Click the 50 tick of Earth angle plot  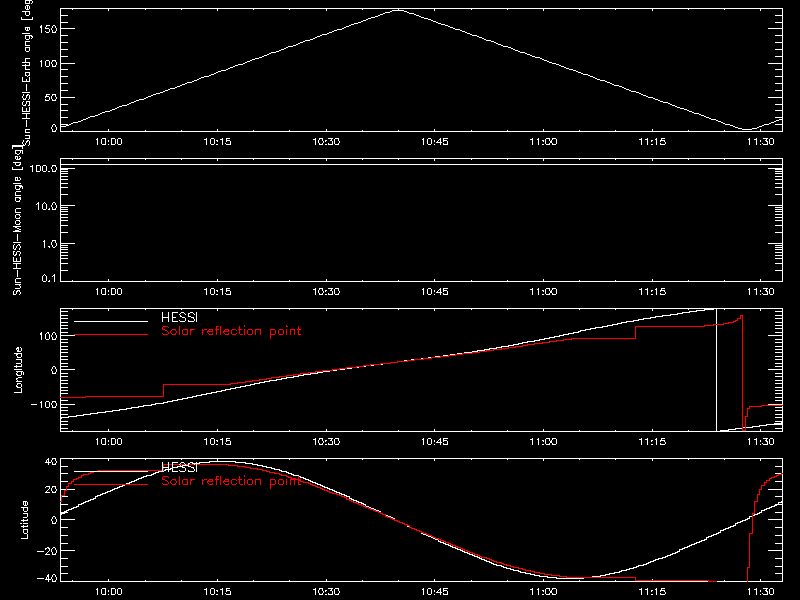click(51, 97)
